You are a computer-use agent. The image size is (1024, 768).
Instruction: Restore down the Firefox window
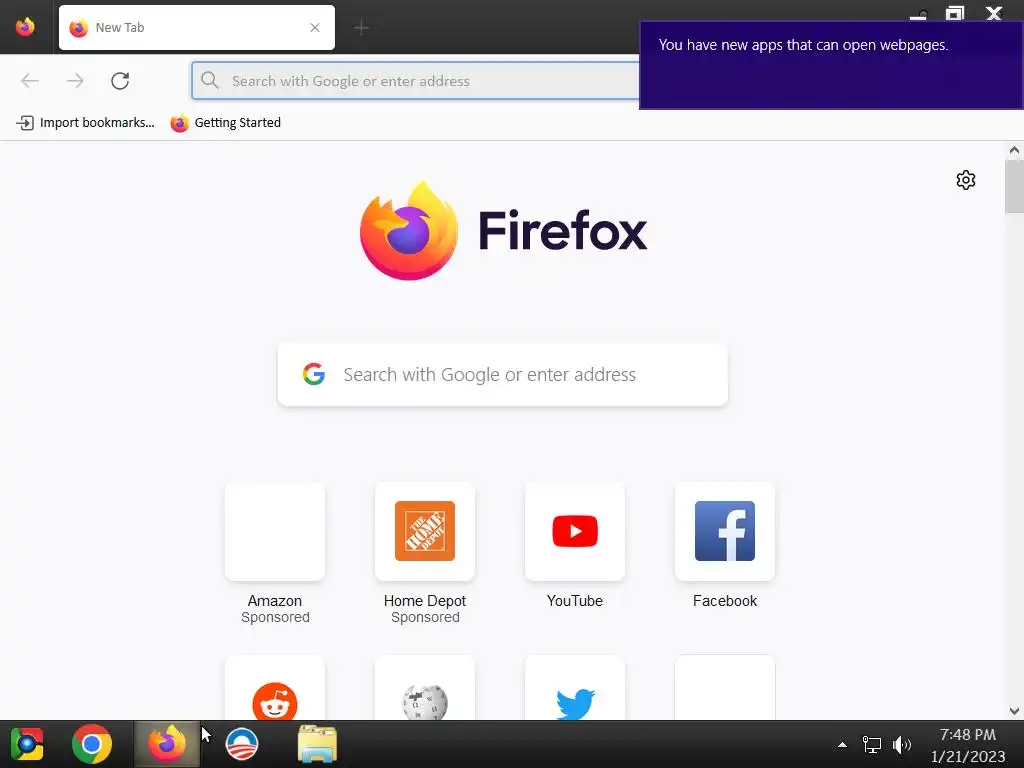pos(955,13)
